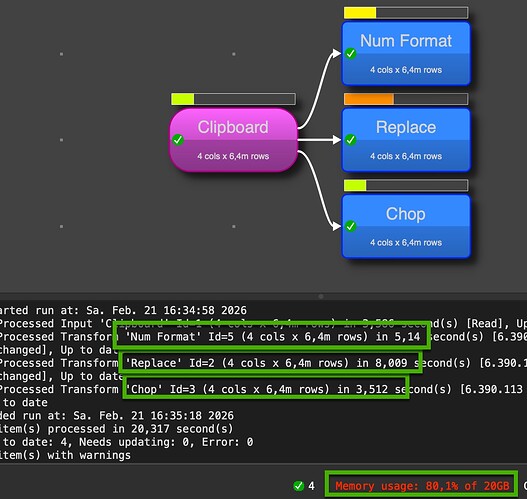This screenshot has width=527, height=499.
Task: Click green checkmark on Chop node
Action: [351, 226]
